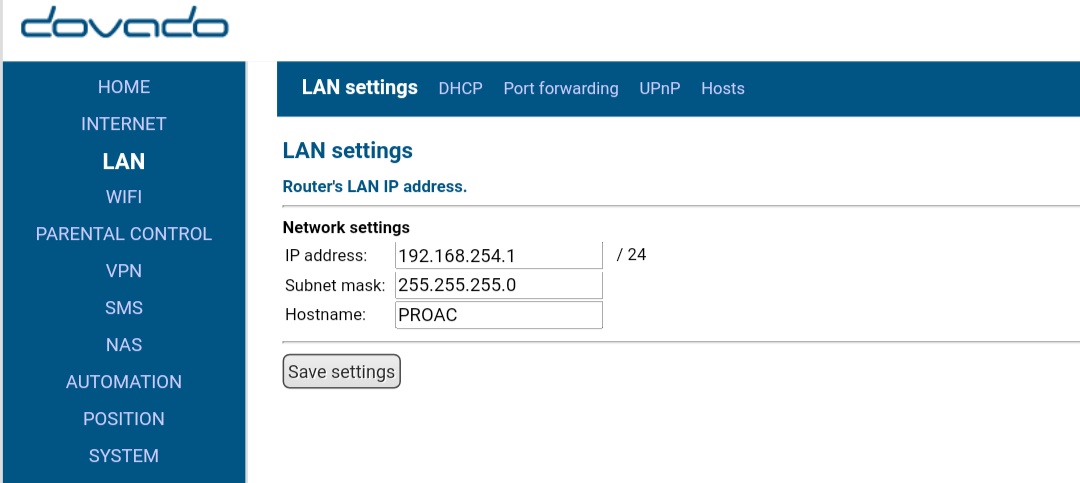Select LAN in the sidebar
1080x483 pixels.
point(124,161)
